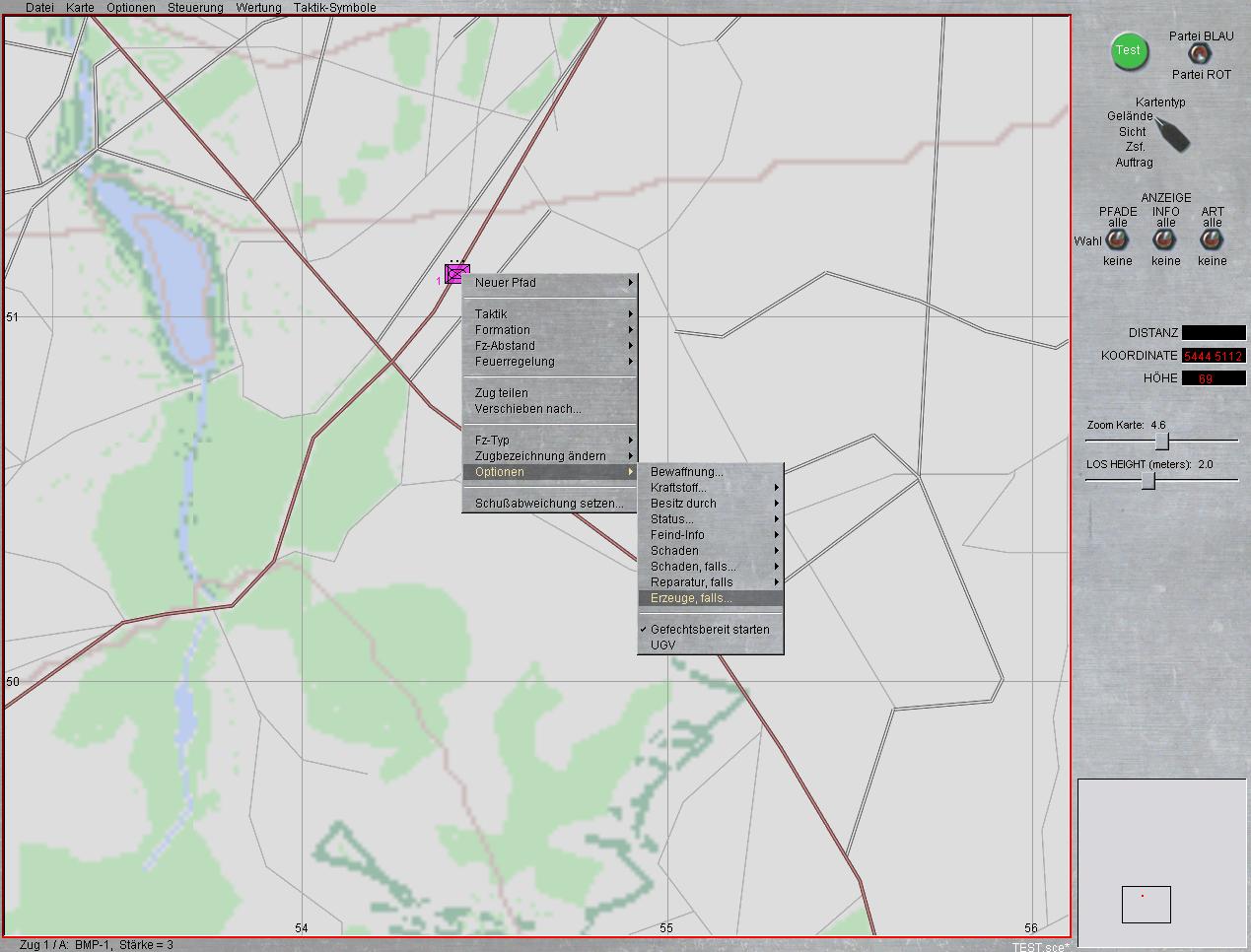Toggle the PFADE display switch

coord(1117,240)
